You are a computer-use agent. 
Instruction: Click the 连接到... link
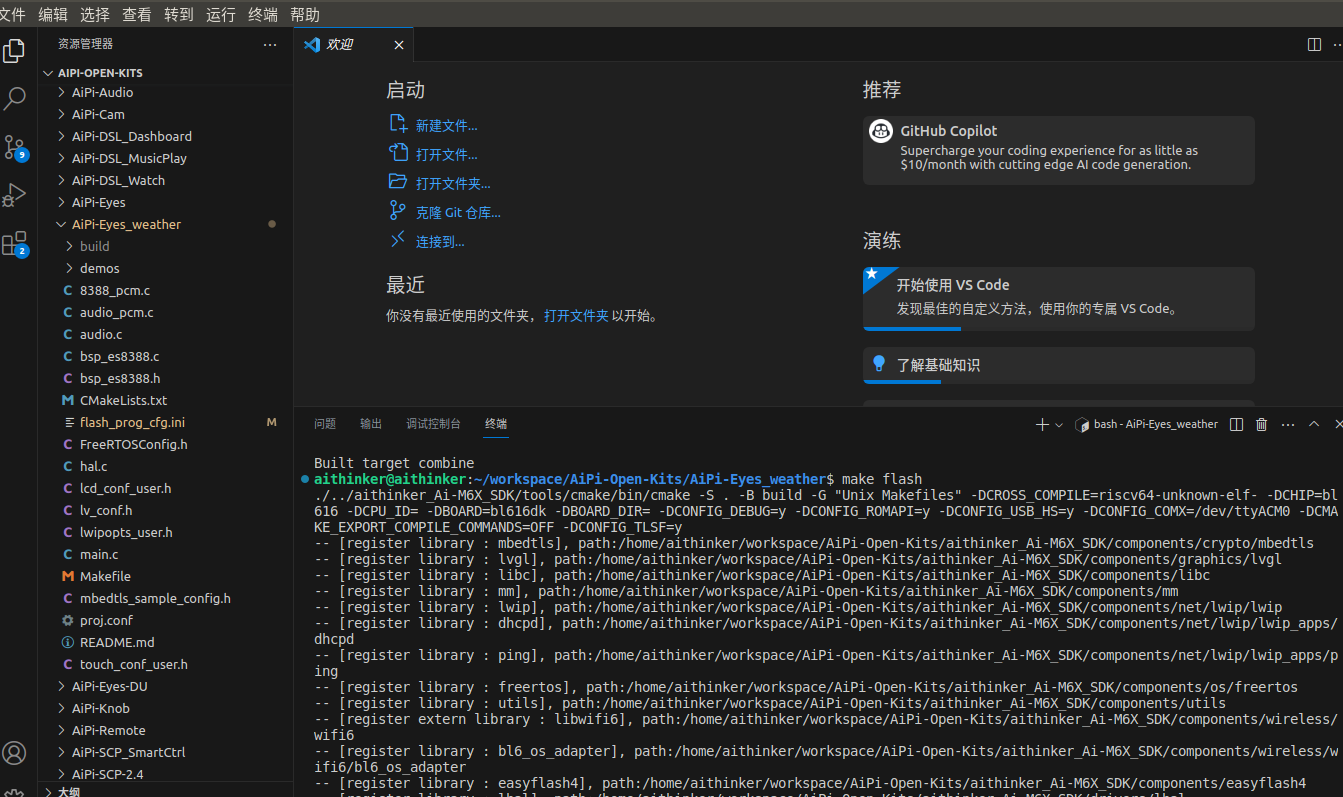click(x=440, y=242)
